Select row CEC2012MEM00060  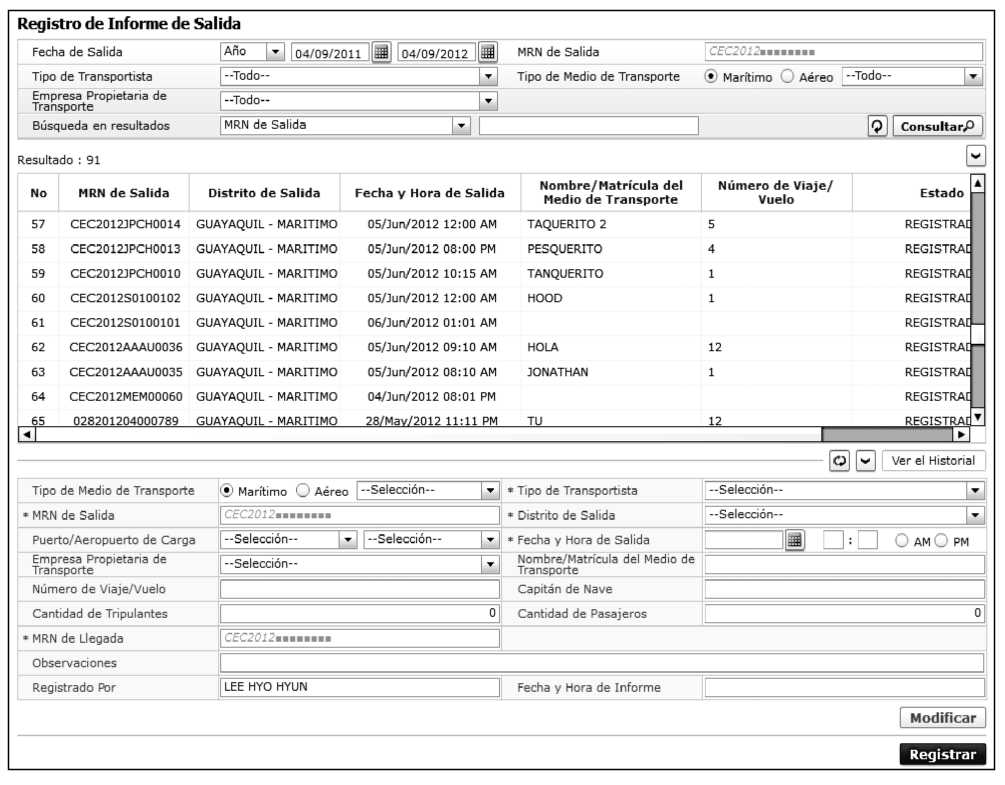[494, 397]
